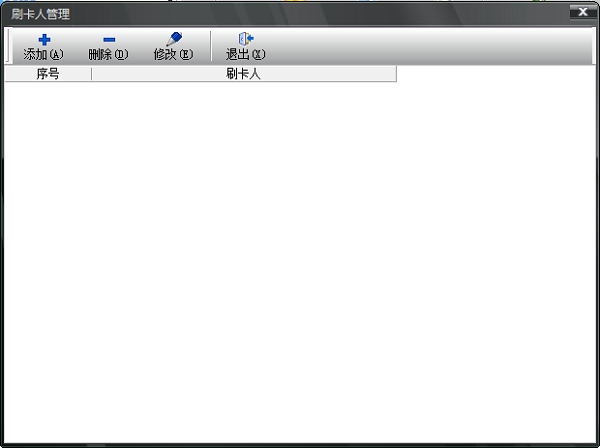Select the blue pen Modify icon
This screenshot has width=600, height=448.
point(174,39)
